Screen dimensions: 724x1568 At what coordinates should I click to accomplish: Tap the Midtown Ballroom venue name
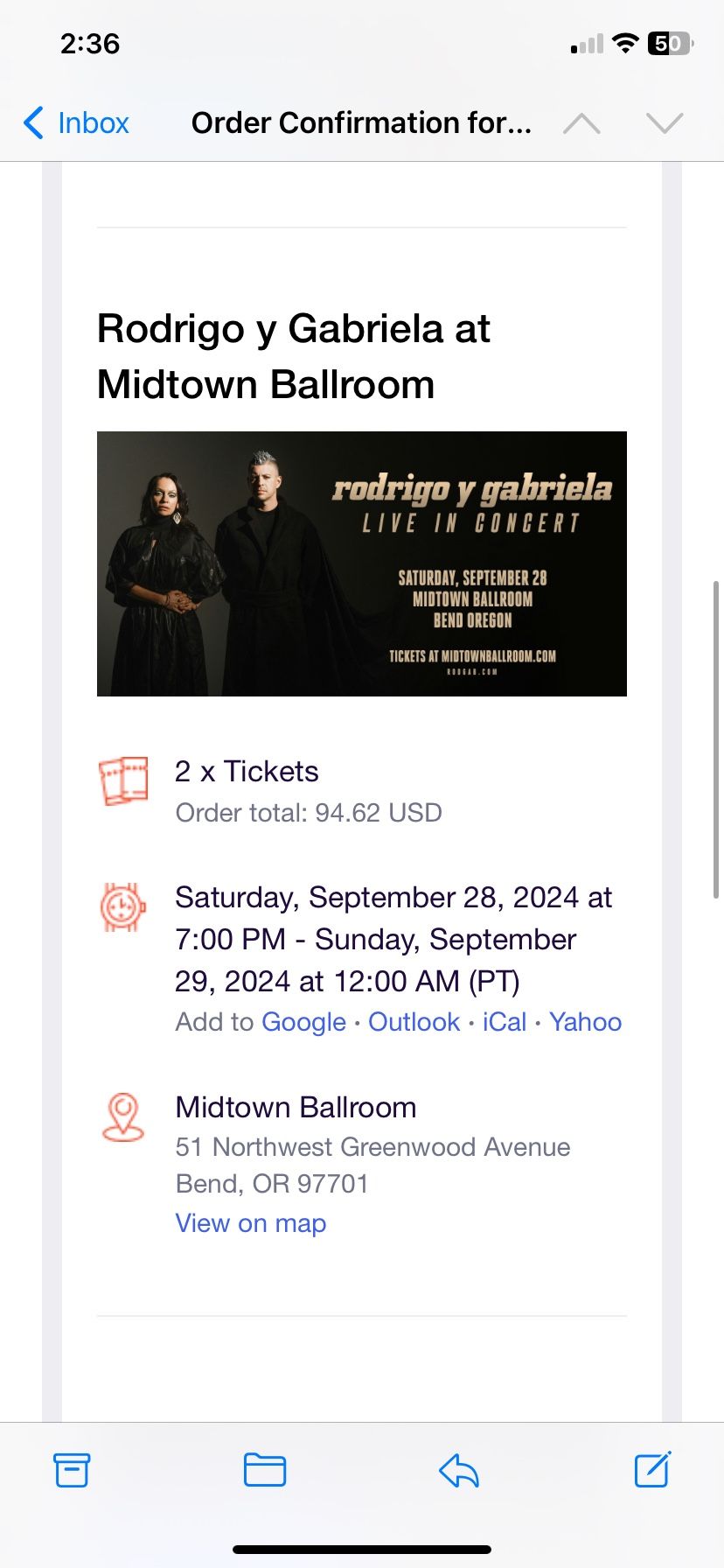(x=296, y=1107)
